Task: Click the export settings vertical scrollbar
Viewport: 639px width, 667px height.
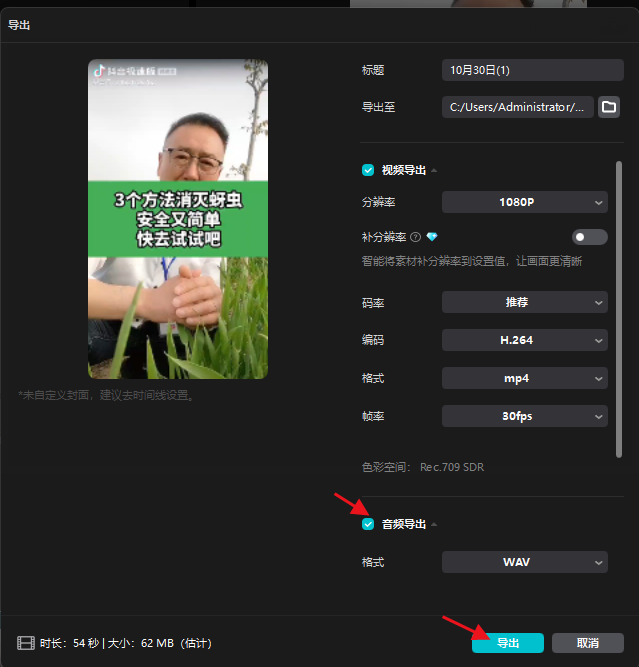Action: tap(619, 309)
